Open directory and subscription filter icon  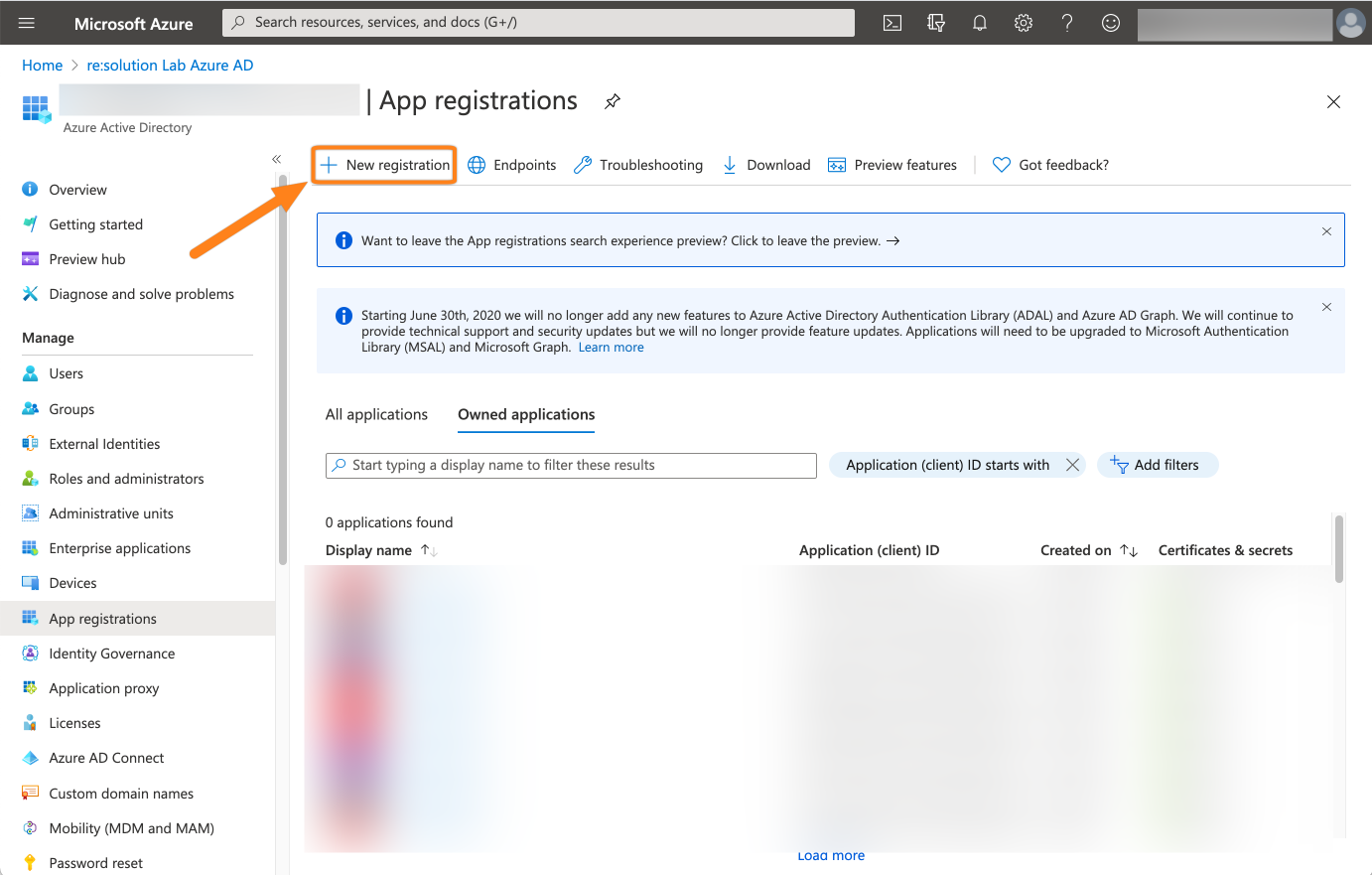(x=936, y=23)
